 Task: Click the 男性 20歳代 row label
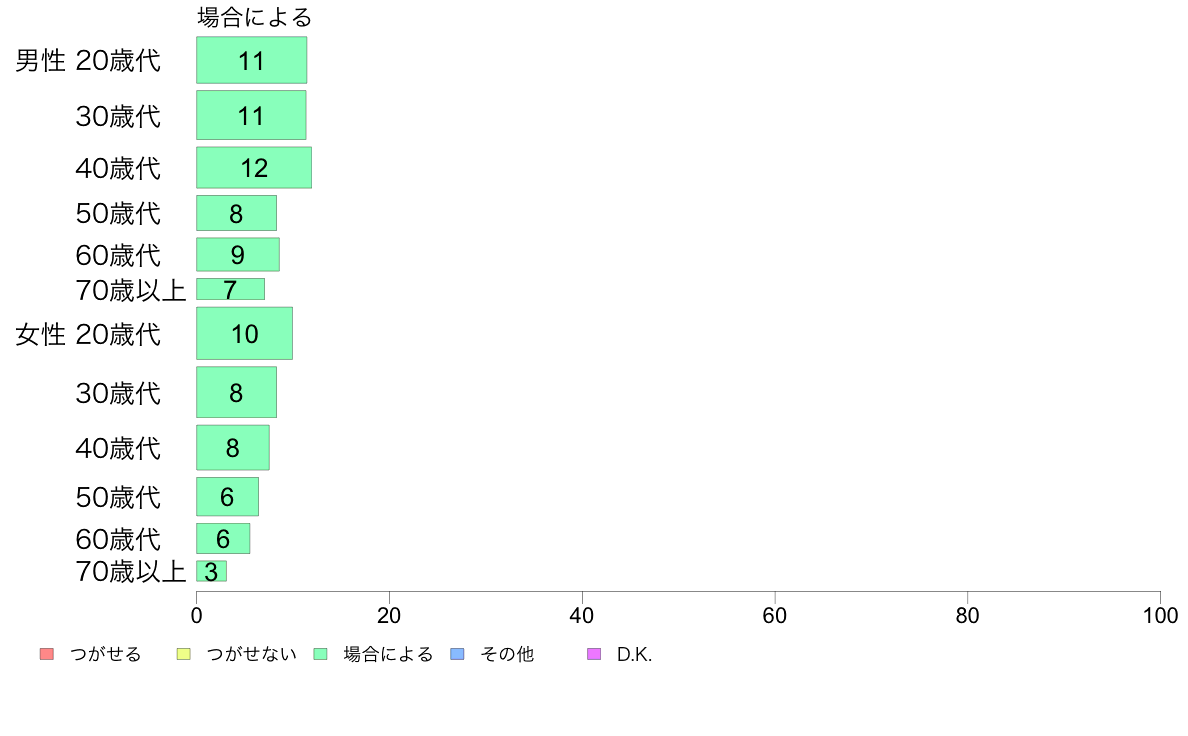[88, 61]
